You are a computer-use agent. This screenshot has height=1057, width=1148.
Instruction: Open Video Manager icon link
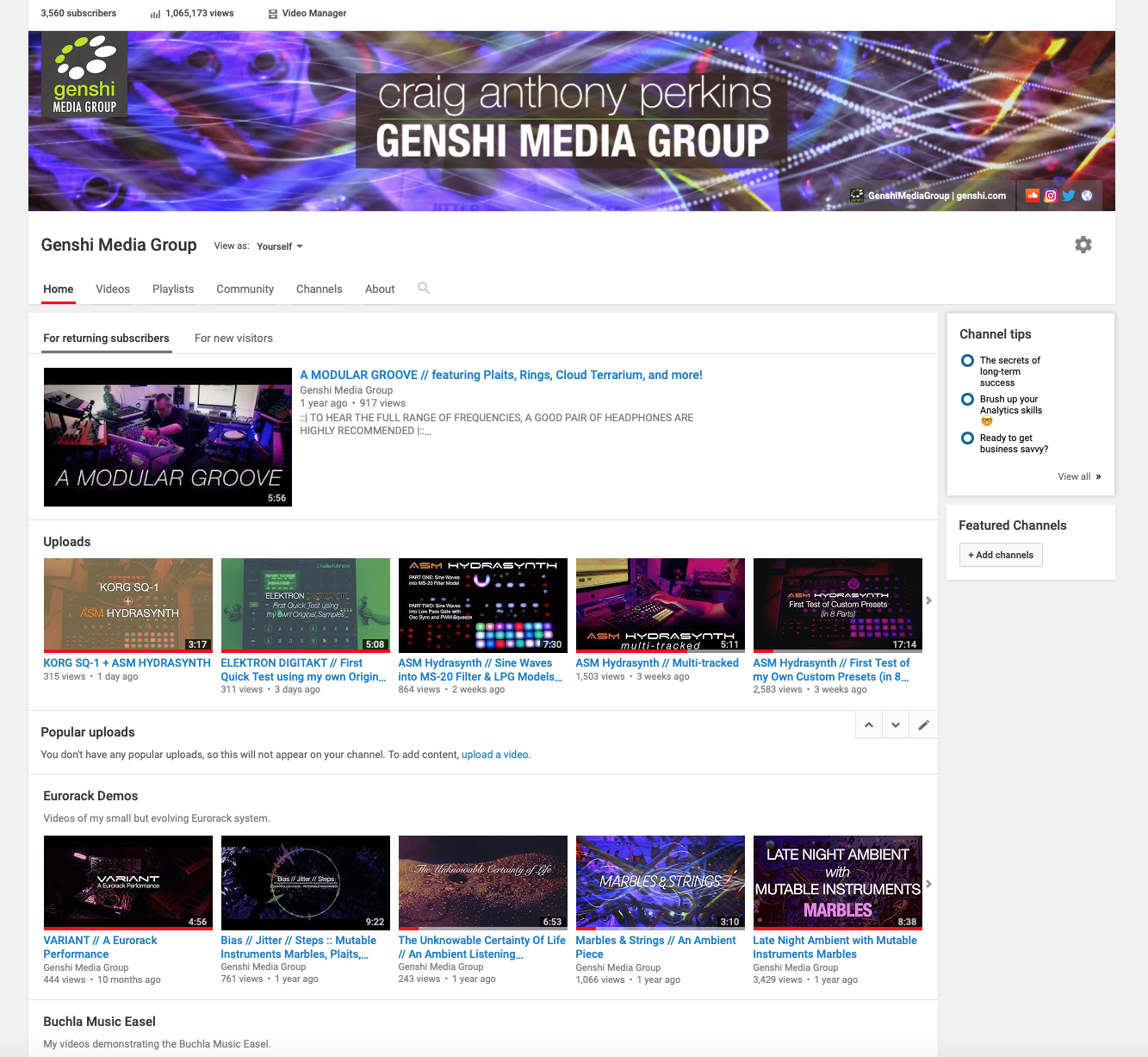pyautogui.click(x=273, y=14)
